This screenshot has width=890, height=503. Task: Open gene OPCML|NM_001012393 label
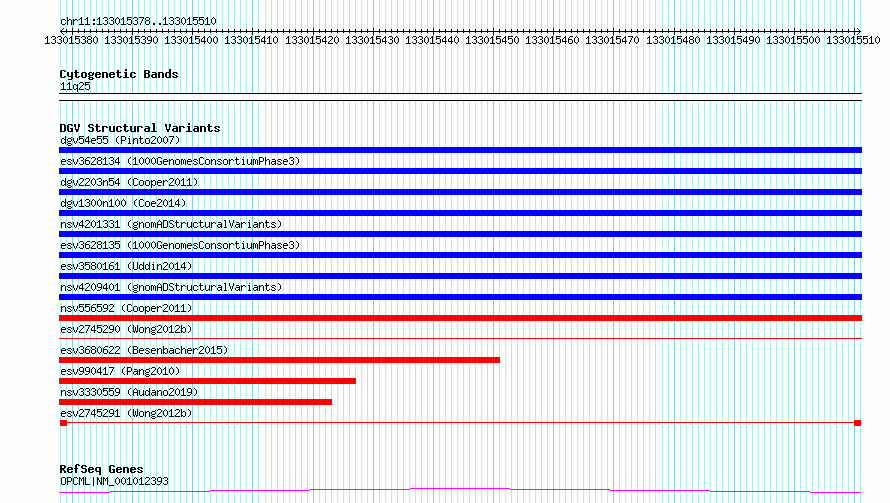point(114,481)
